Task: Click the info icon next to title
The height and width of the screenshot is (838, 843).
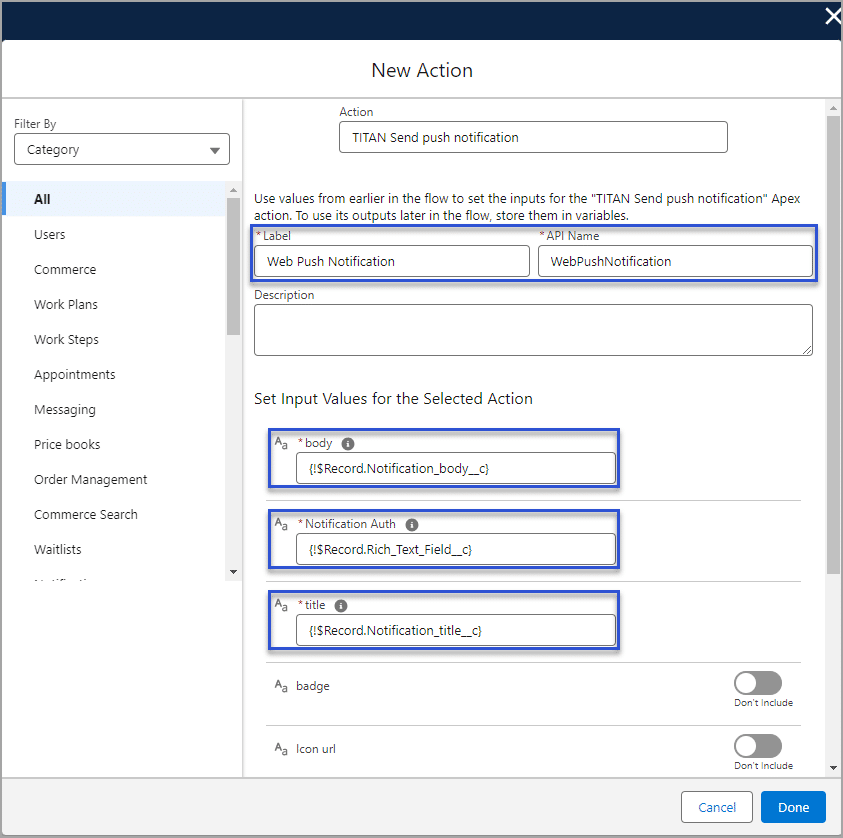Action: pyautogui.click(x=341, y=605)
